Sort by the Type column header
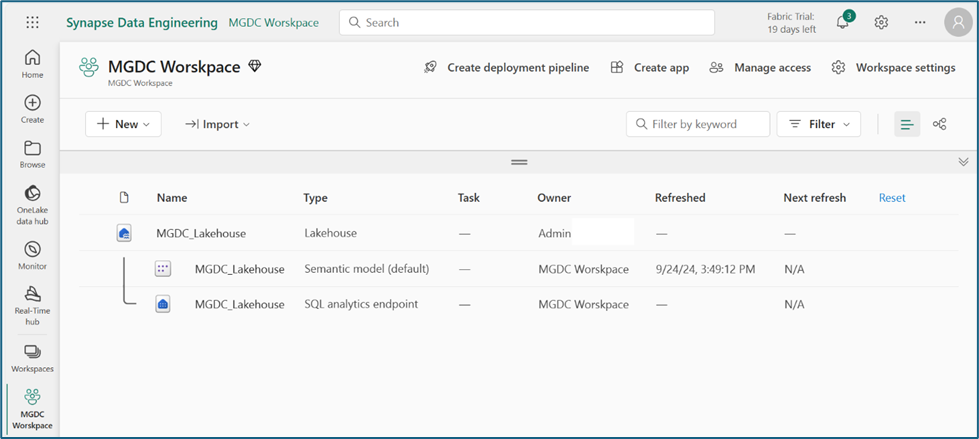The width and height of the screenshot is (979, 439). tap(315, 198)
